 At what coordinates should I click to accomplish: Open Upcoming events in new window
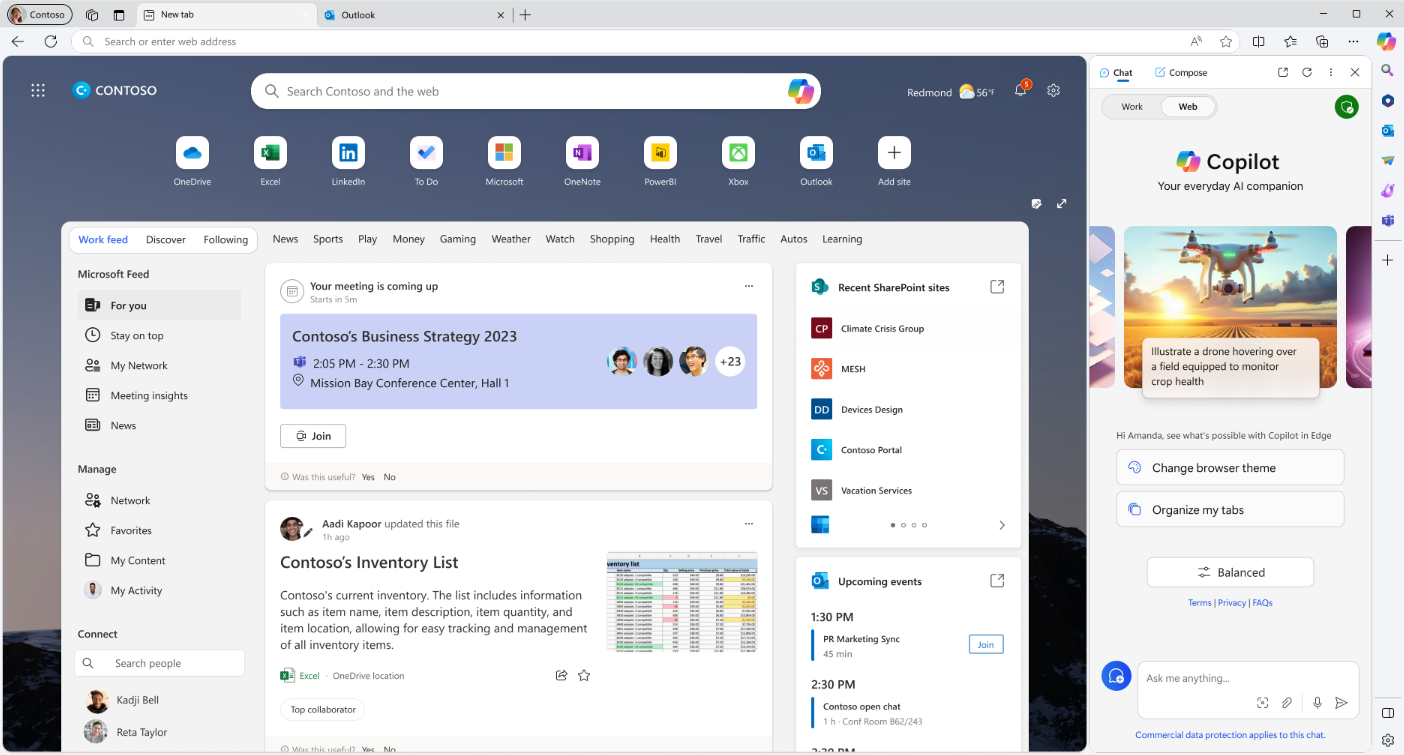997,581
